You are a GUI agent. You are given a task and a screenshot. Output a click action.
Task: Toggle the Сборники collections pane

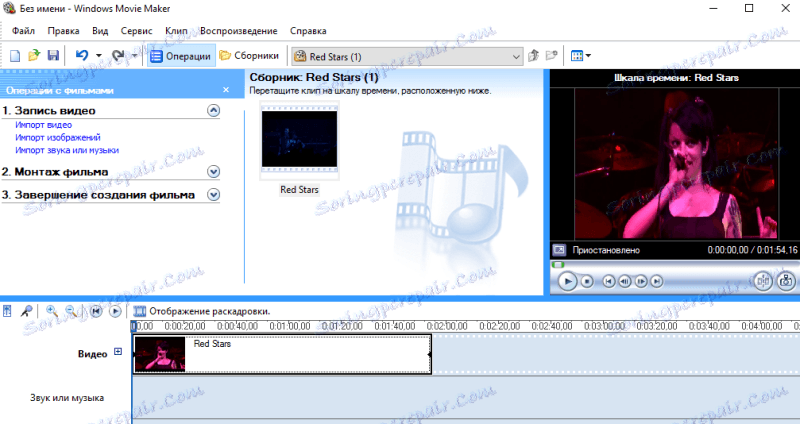point(249,56)
